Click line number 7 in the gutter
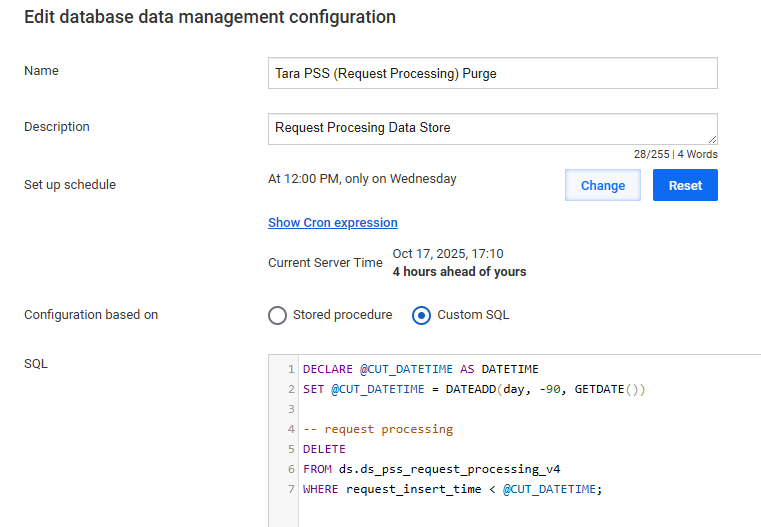761x527 pixels. click(291, 489)
